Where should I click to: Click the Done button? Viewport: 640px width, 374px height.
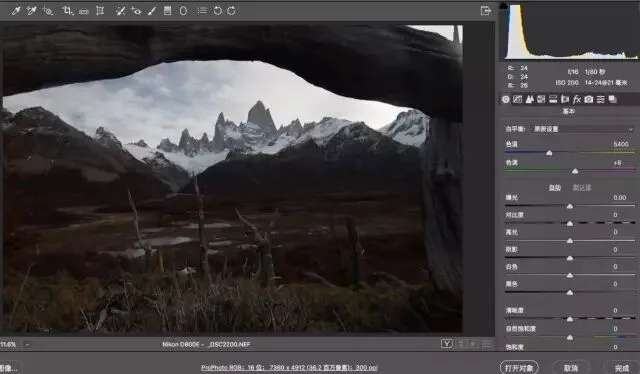tap(622, 368)
